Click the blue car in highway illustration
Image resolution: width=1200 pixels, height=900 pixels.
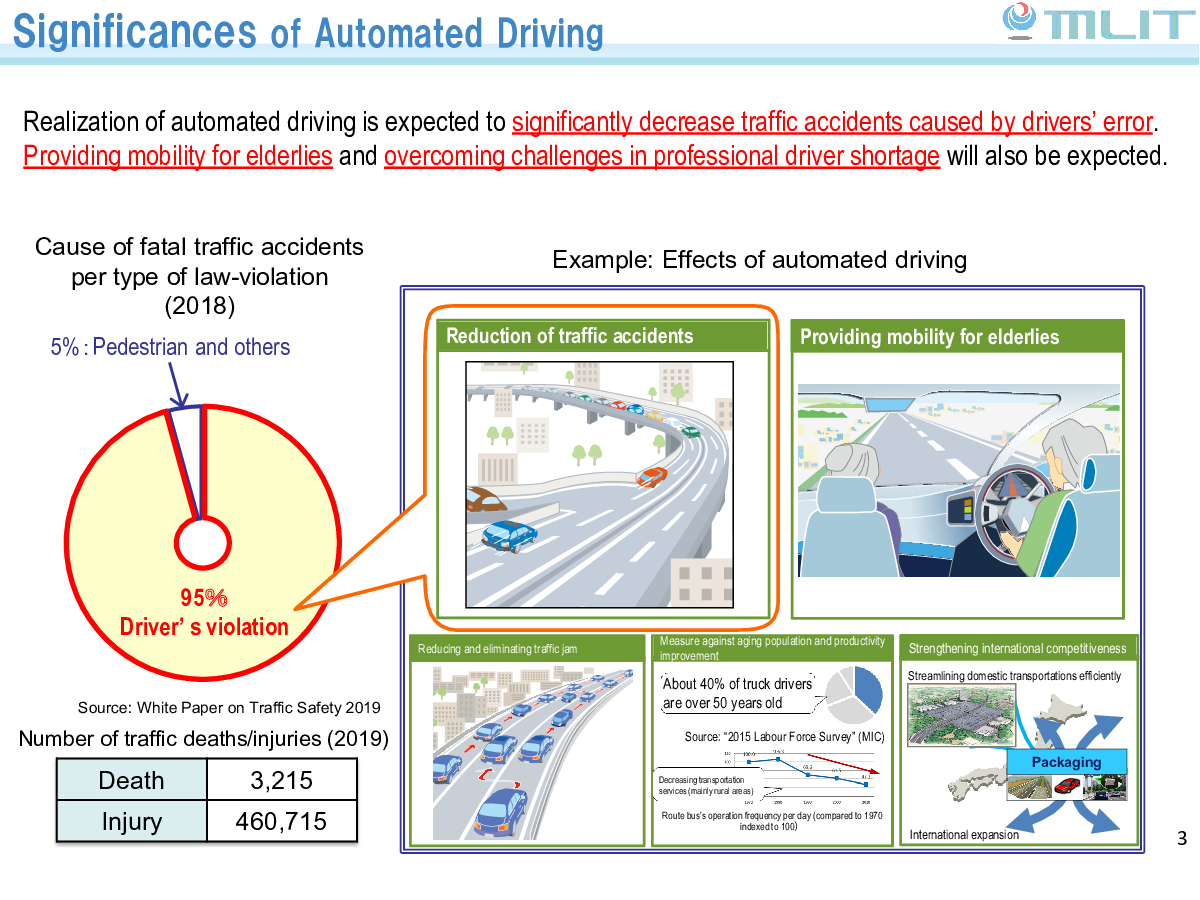coord(507,535)
